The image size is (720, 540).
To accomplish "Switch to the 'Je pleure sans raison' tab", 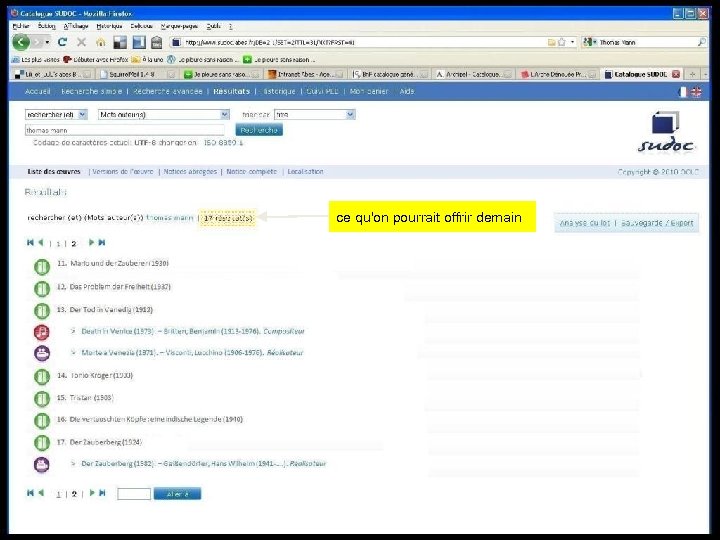I will click(x=221, y=74).
